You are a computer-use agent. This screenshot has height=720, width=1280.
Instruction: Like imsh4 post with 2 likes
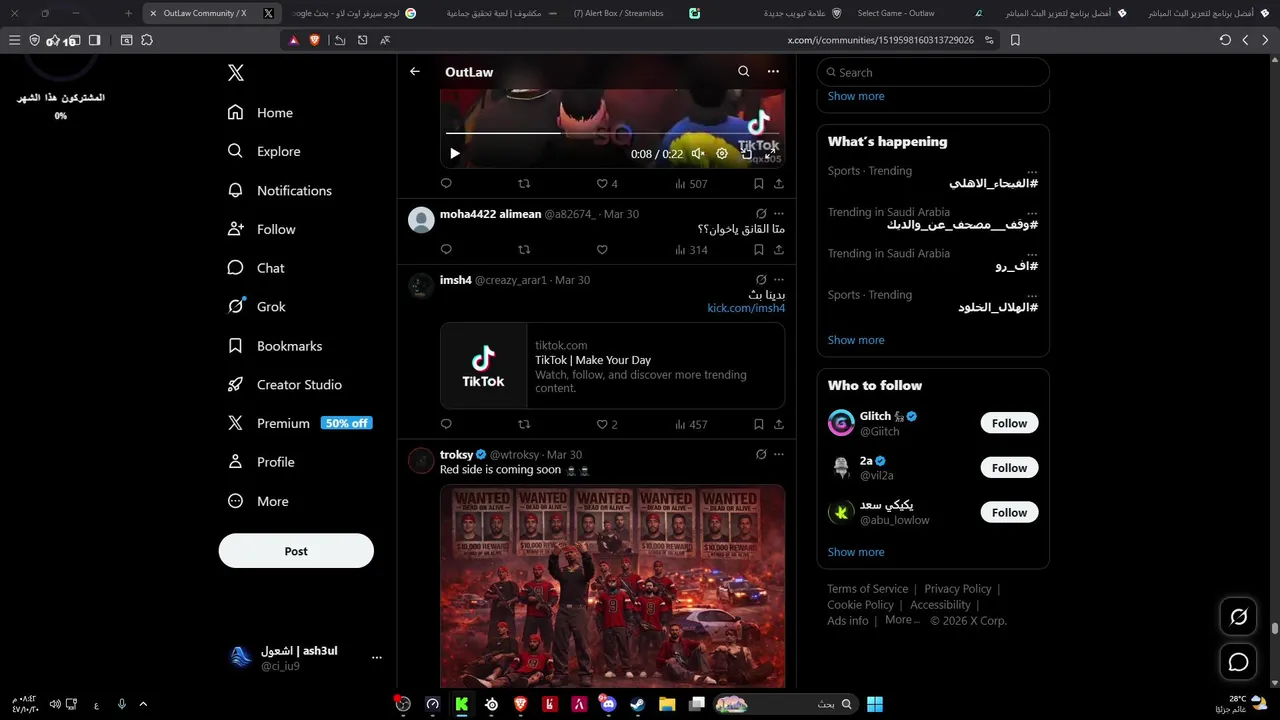point(607,424)
